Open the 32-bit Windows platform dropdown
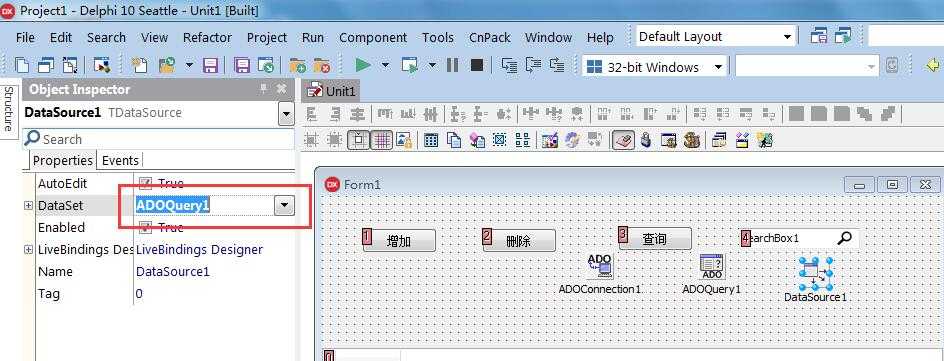 (718, 67)
